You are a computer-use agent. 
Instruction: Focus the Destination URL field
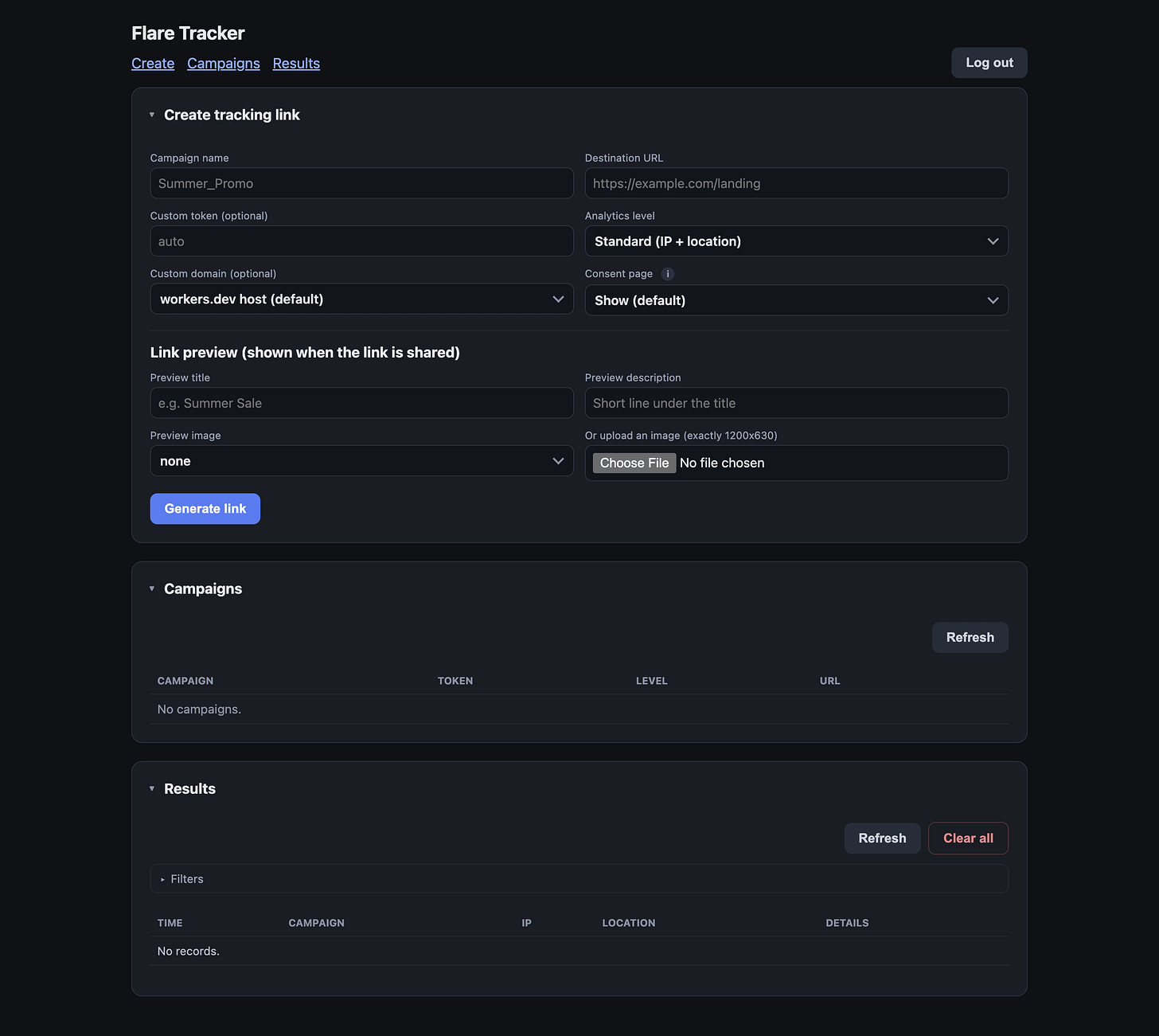coord(796,183)
